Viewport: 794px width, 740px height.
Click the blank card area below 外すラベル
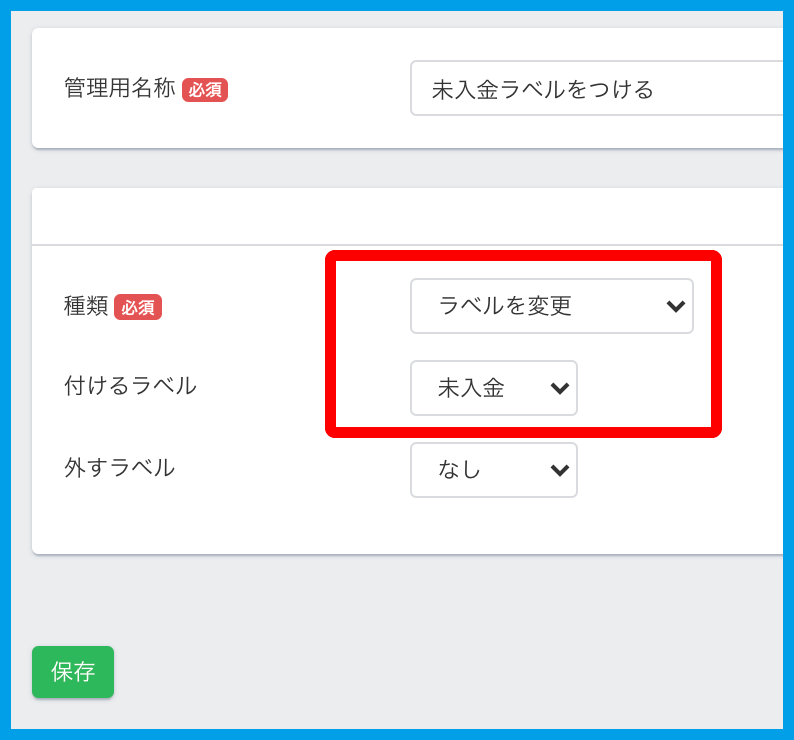click(x=300, y=525)
